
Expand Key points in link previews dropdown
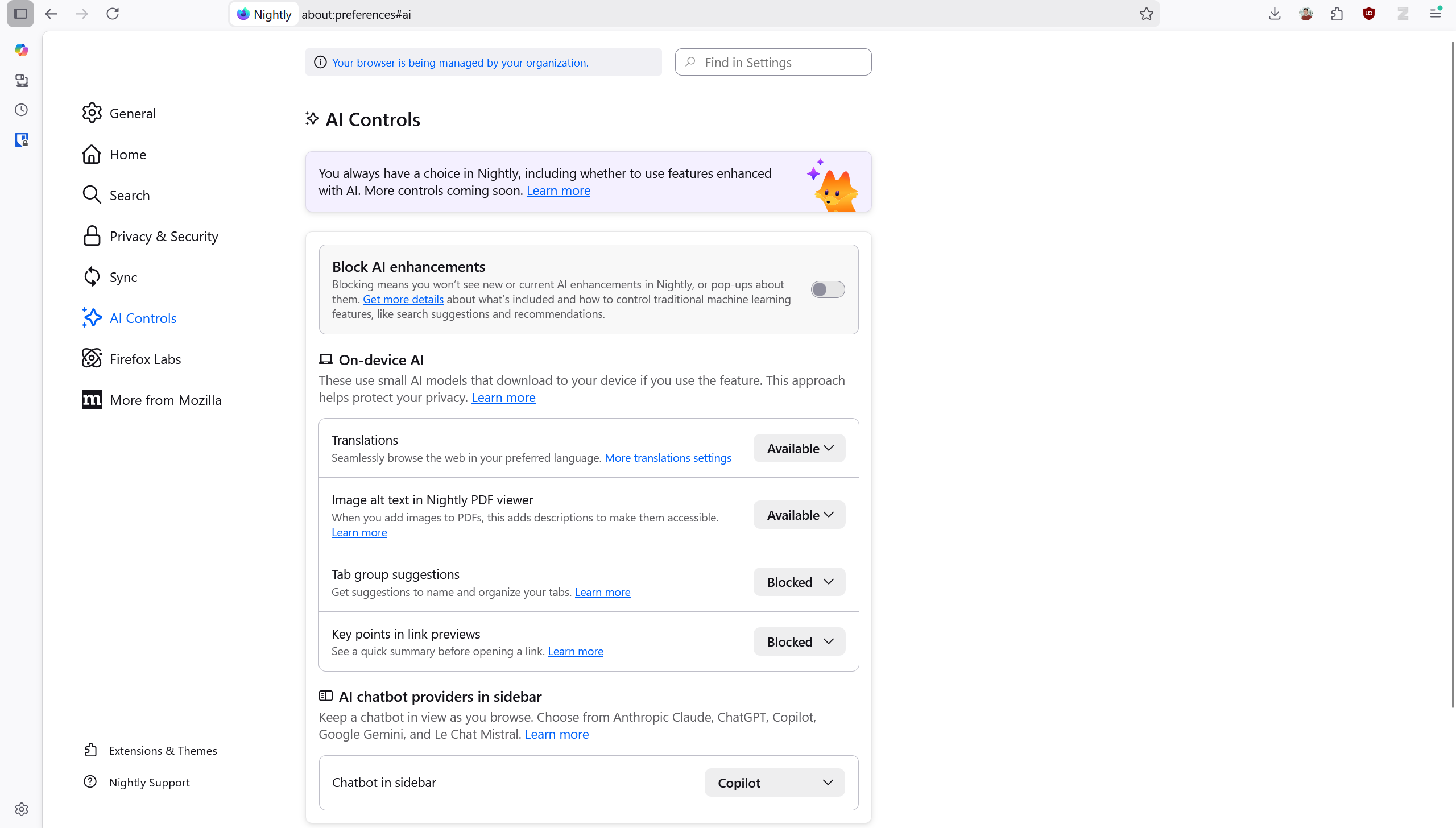(799, 642)
